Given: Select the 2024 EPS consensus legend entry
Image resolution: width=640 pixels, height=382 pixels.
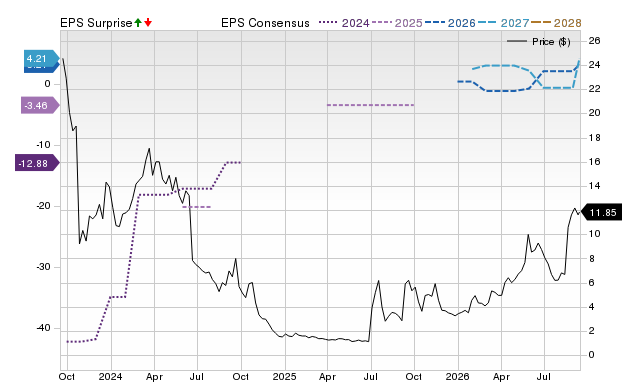Looking at the screenshot, I should pos(344,23).
